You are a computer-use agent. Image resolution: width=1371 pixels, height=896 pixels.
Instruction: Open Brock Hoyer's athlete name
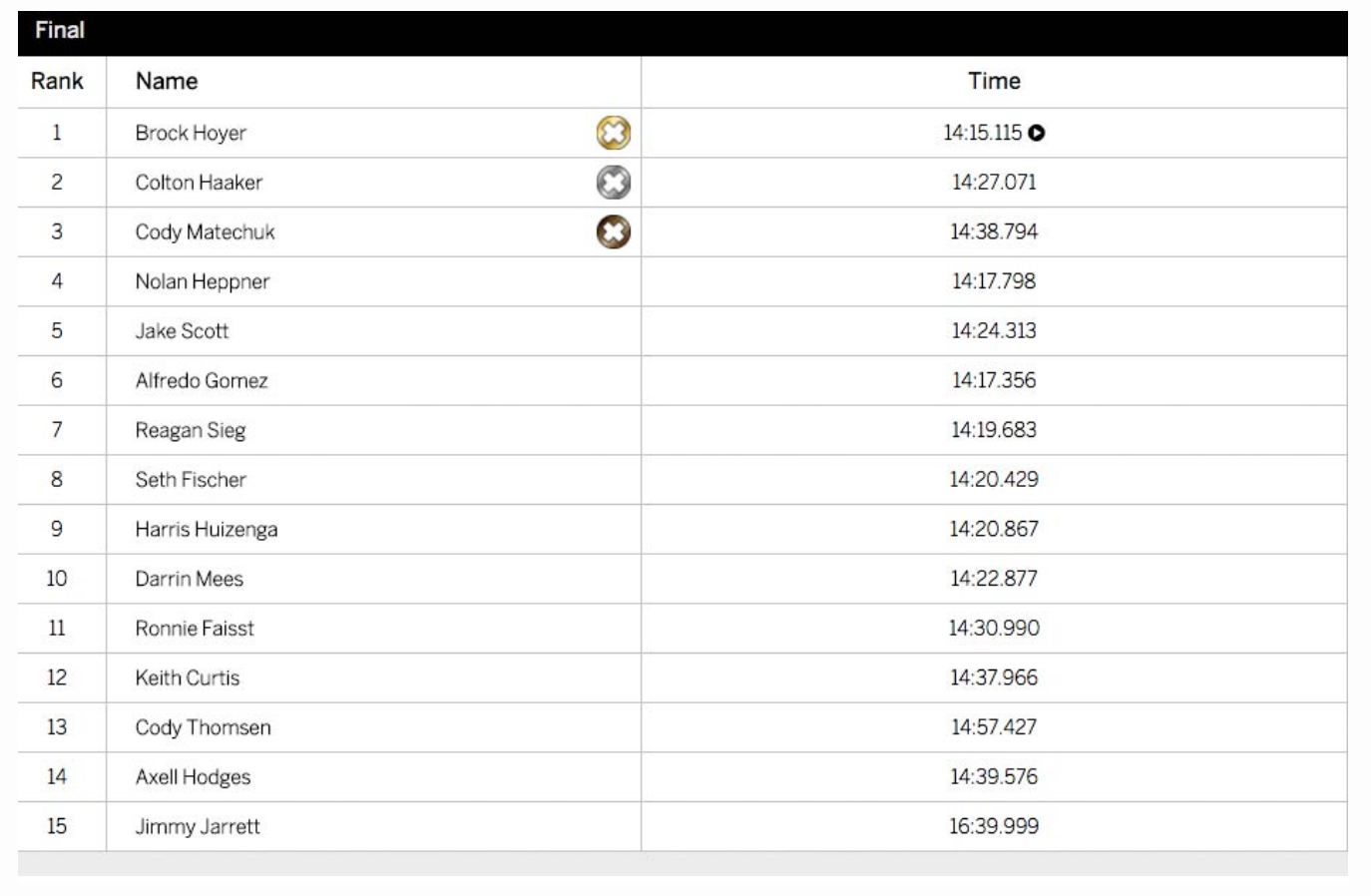(191, 133)
